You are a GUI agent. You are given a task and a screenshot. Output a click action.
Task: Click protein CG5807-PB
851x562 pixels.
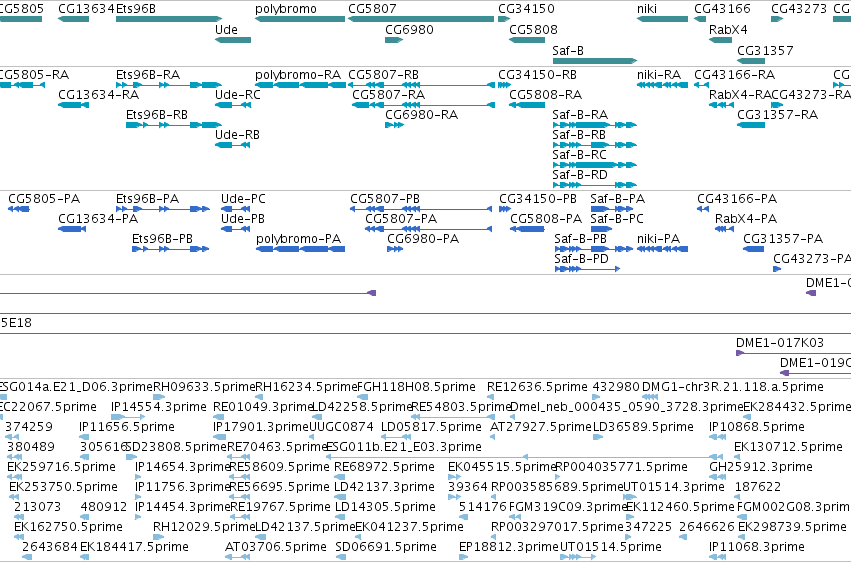coord(421,209)
